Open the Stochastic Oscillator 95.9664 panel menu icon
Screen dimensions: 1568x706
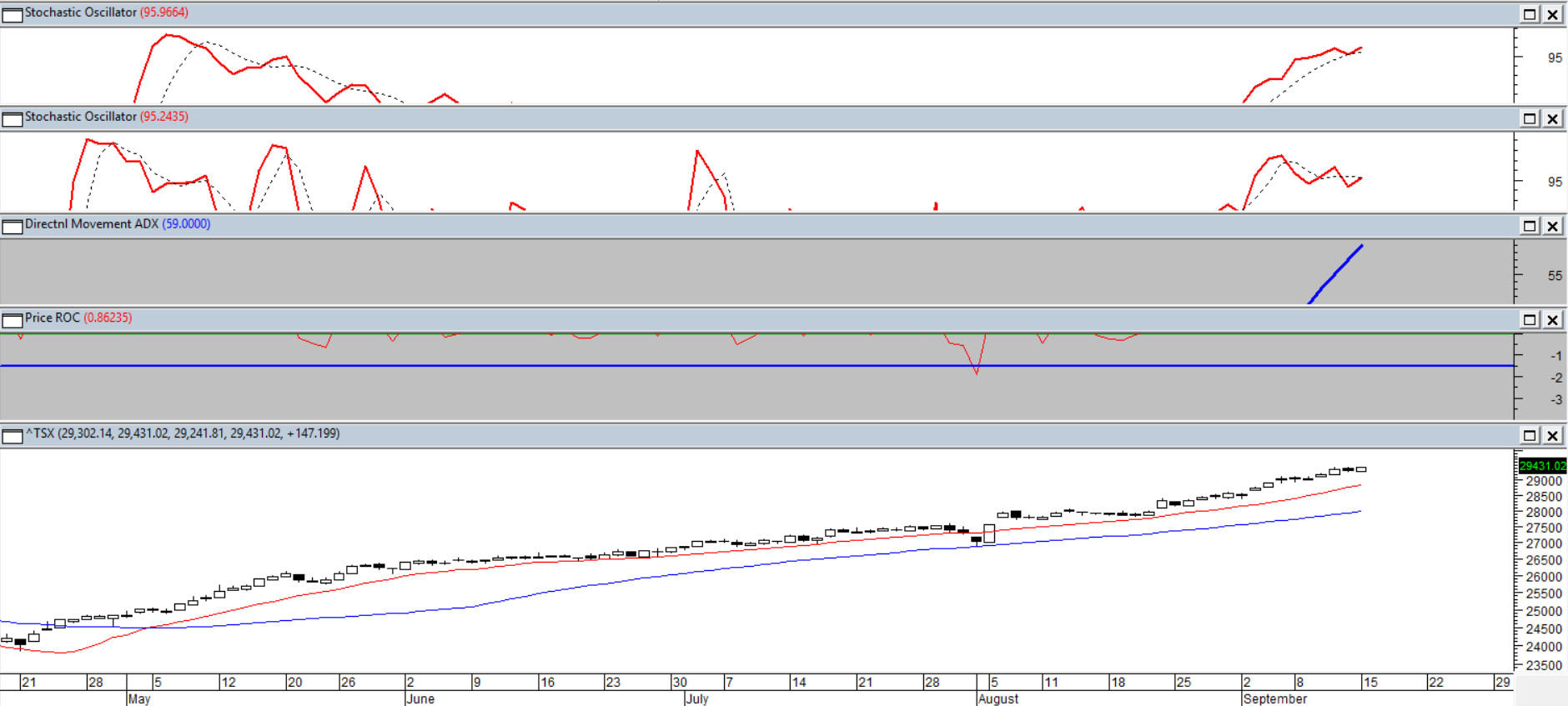click(13, 14)
